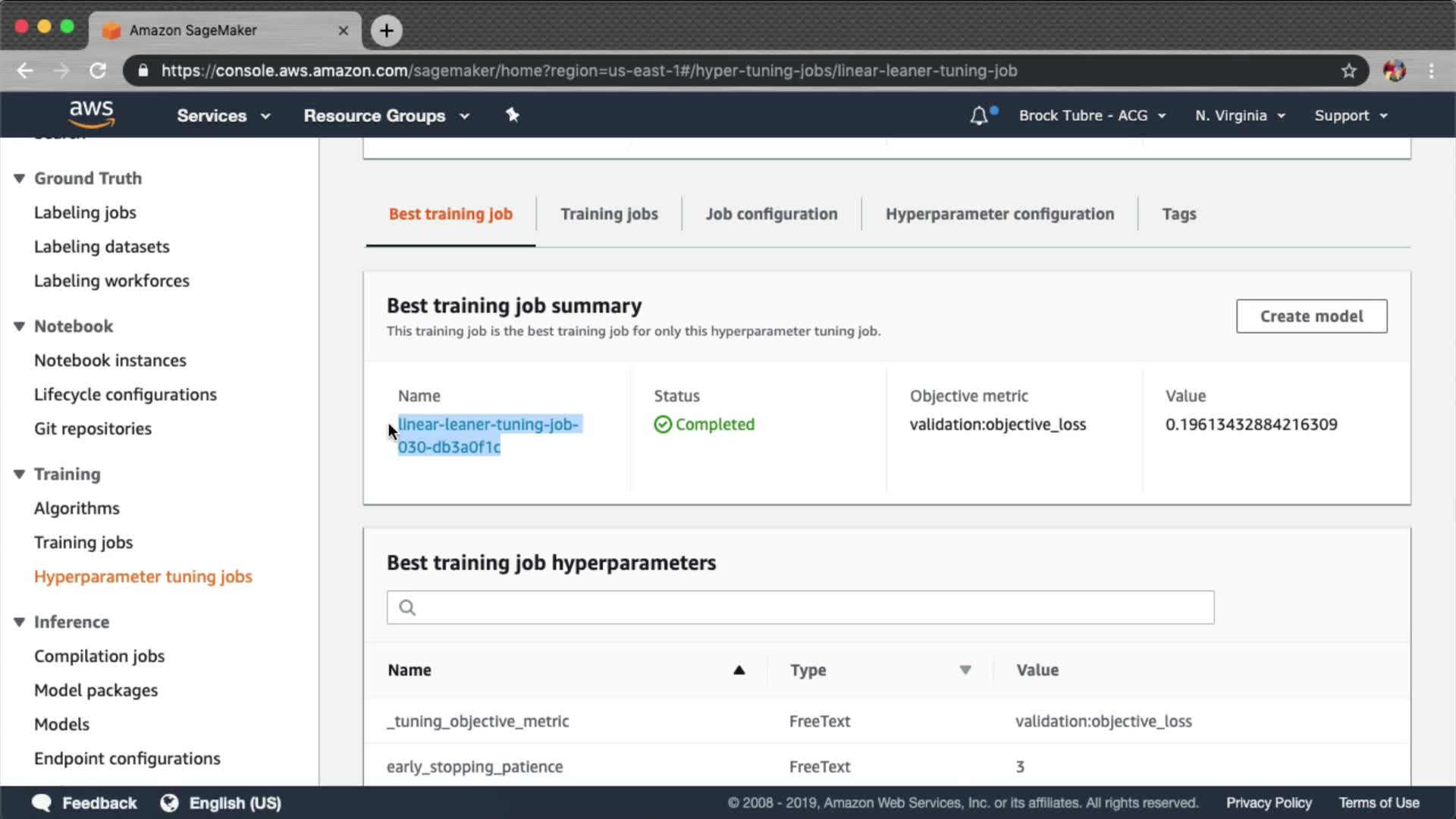
Task: Open the notifications bell icon
Action: [979, 116]
